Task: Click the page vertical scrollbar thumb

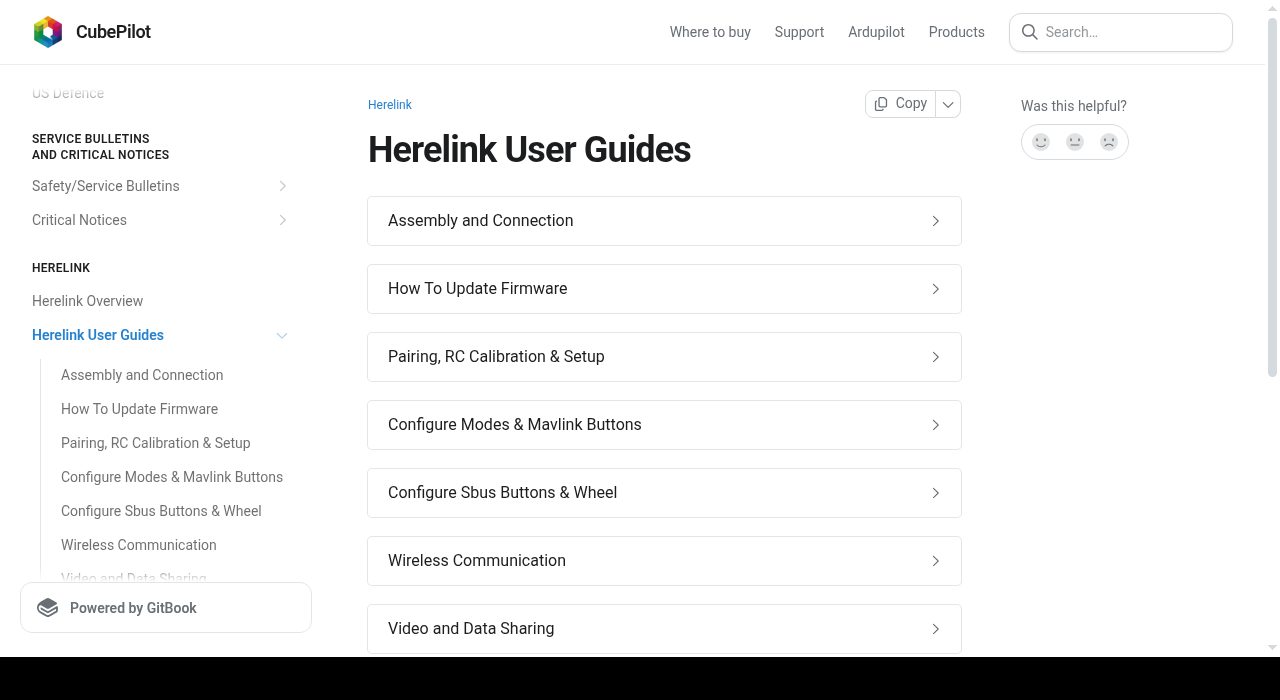Action: tap(1272, 197)
